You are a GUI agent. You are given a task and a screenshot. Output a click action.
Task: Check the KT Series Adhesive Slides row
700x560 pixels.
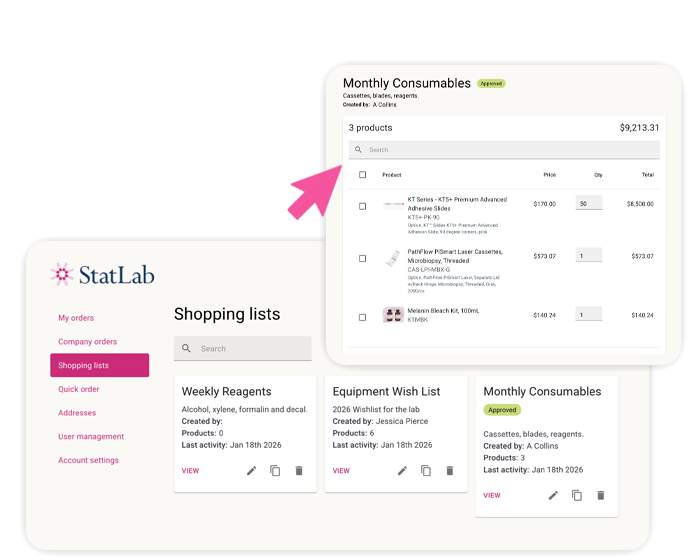coord(362,206)
